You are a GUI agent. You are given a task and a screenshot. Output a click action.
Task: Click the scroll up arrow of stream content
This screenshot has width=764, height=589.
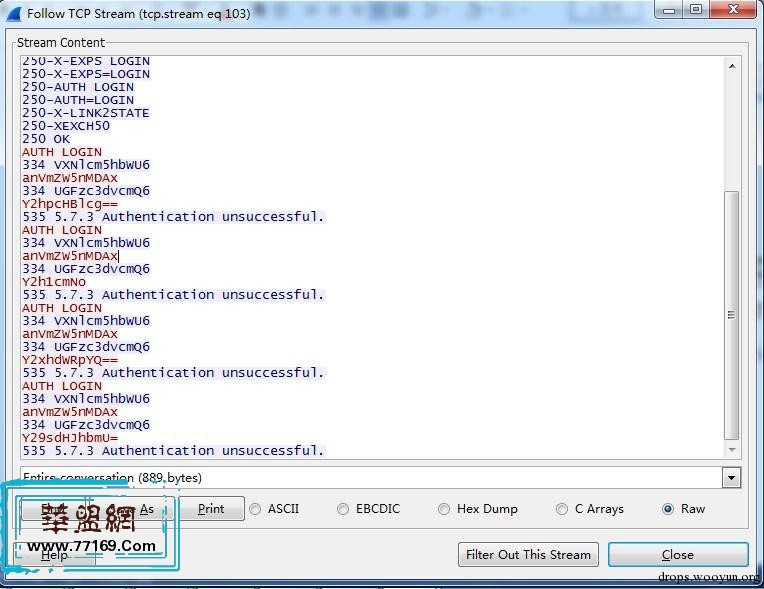tap(731, 66)
